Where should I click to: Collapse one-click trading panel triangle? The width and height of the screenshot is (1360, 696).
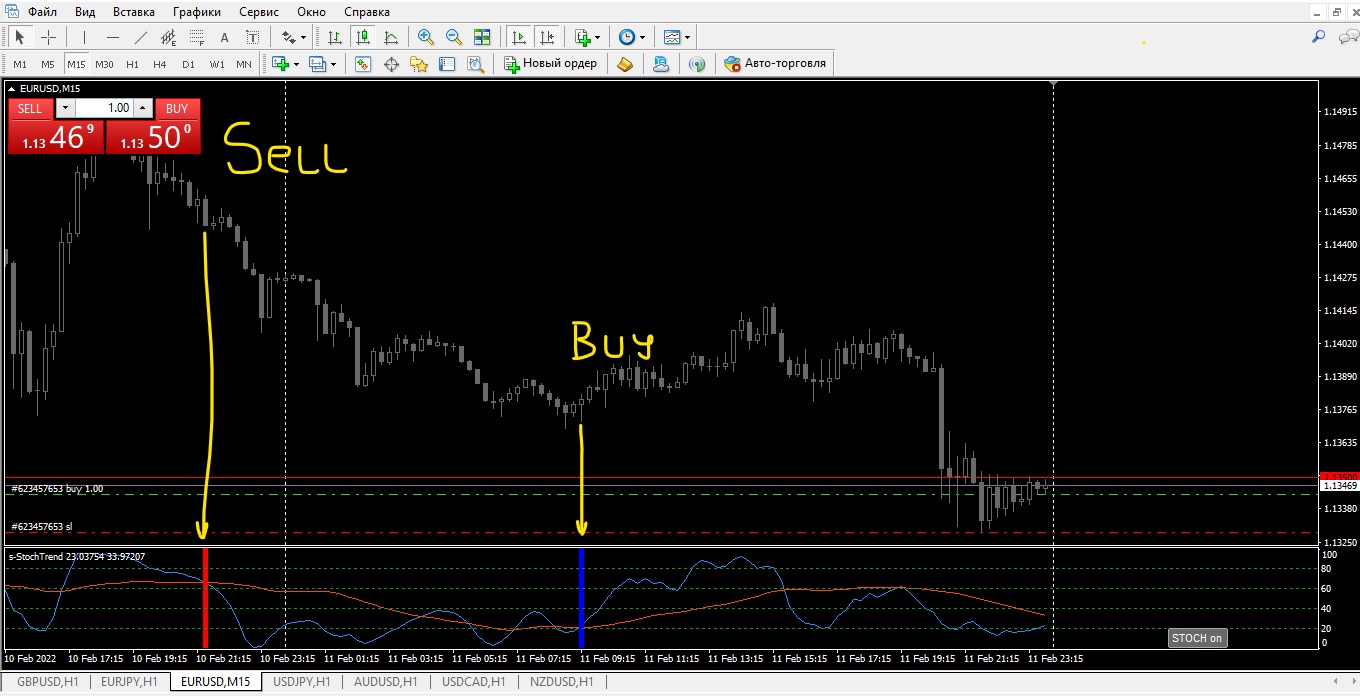(x=12, y=89)
